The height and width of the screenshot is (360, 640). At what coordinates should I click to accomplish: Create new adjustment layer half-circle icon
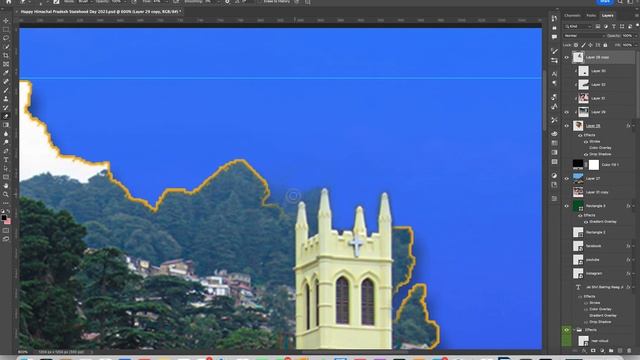coord(602,351)
